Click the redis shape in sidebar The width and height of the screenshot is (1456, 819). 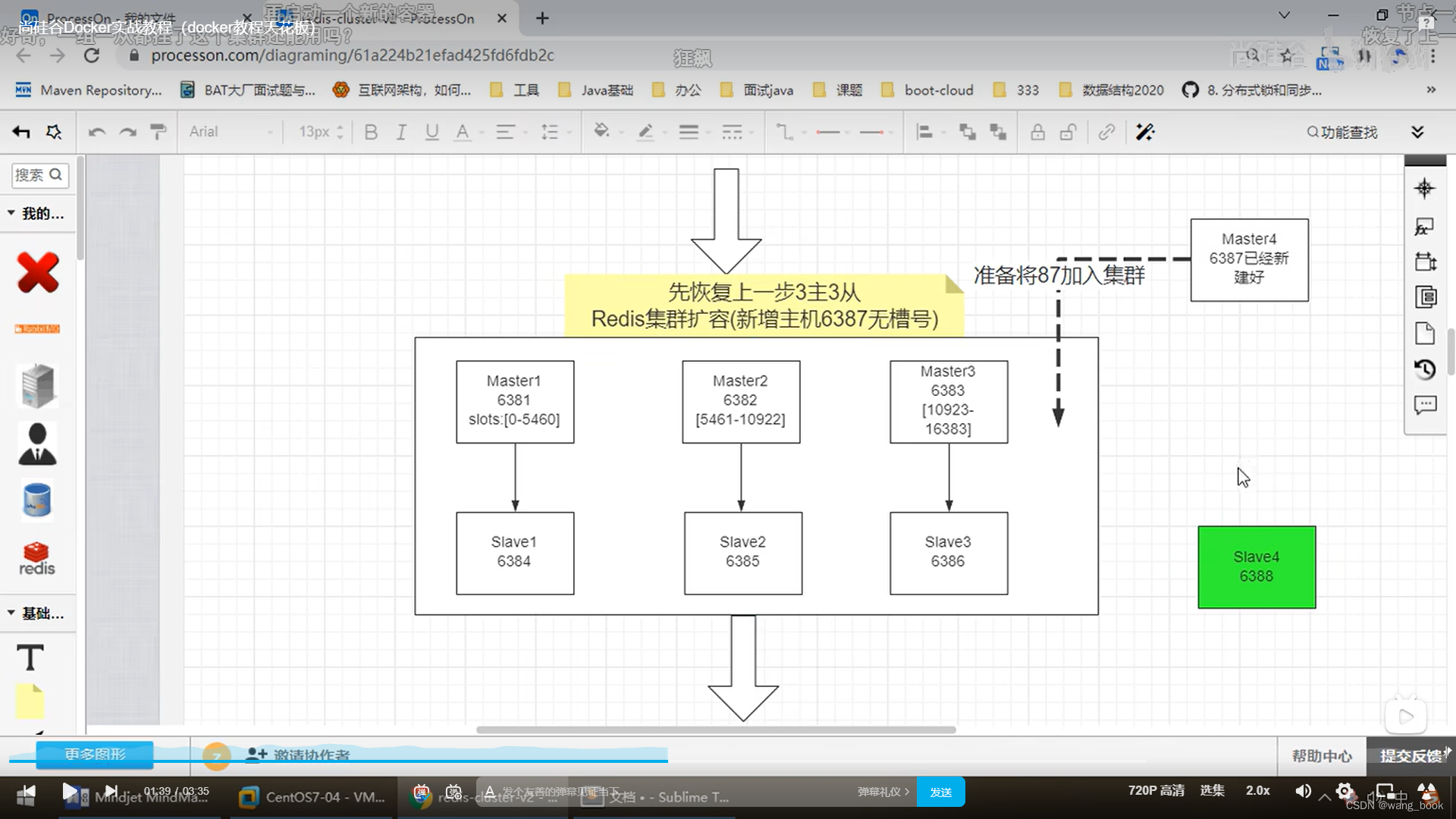click(x=36, y=559)
